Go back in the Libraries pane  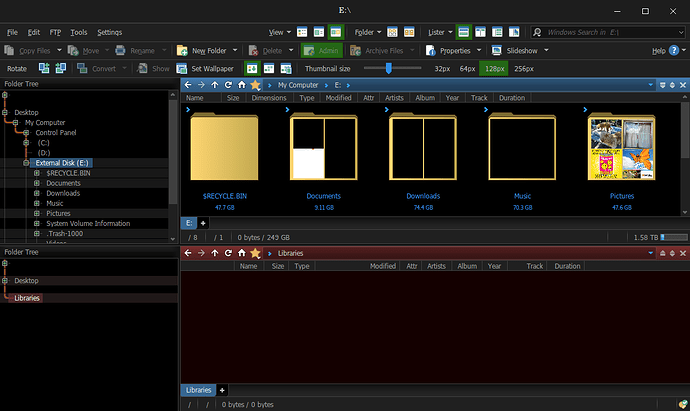[x=188, y=253]
